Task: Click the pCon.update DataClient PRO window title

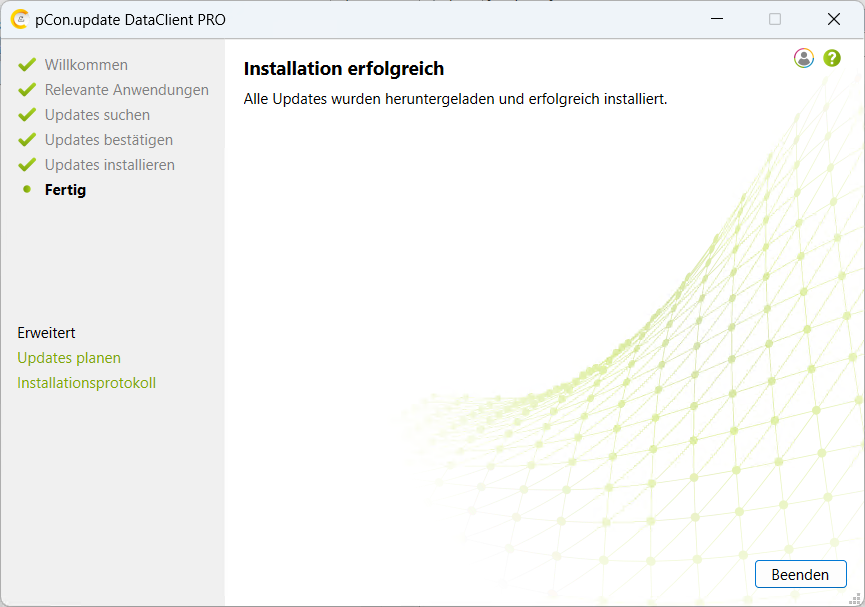Action: click(130, 20)
